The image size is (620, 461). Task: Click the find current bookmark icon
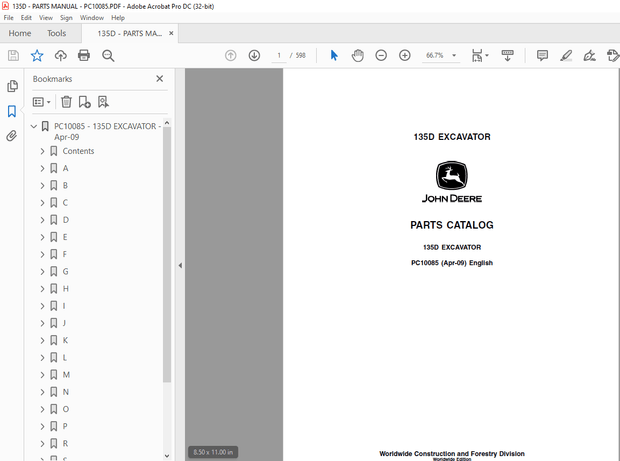pos(103,102)
